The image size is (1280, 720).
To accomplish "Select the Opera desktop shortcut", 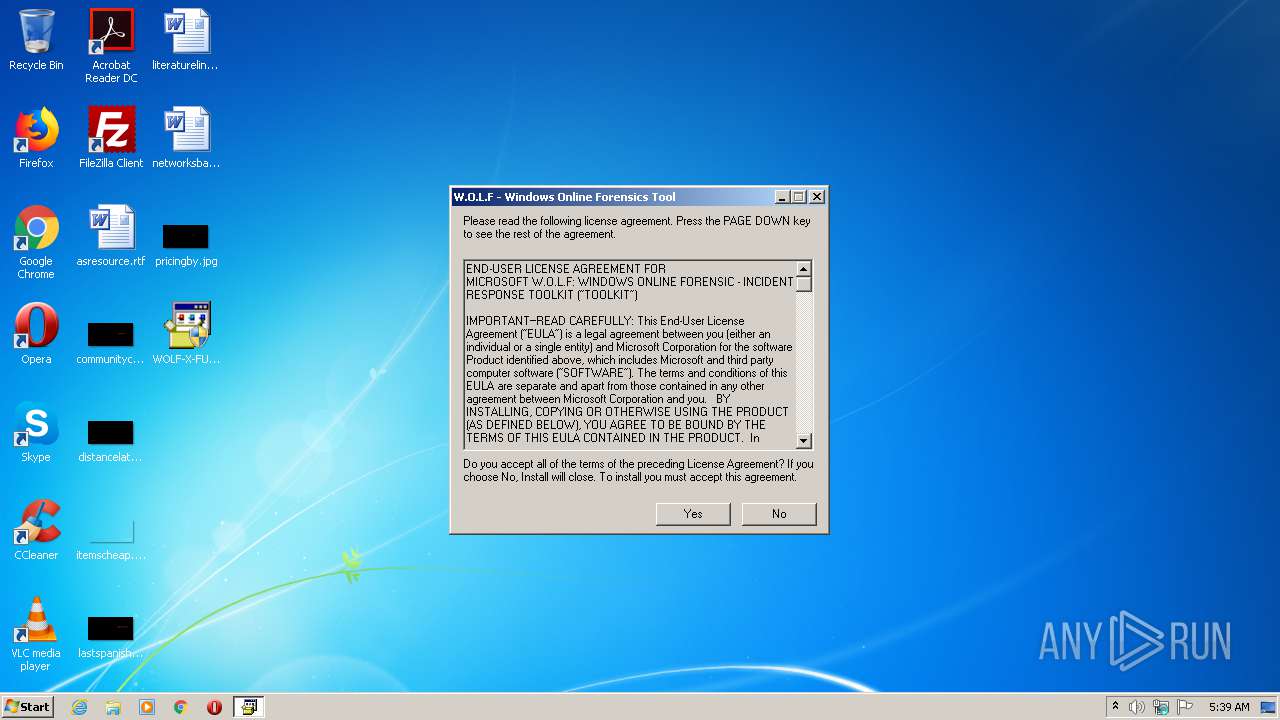I will (x=36, y=334).
